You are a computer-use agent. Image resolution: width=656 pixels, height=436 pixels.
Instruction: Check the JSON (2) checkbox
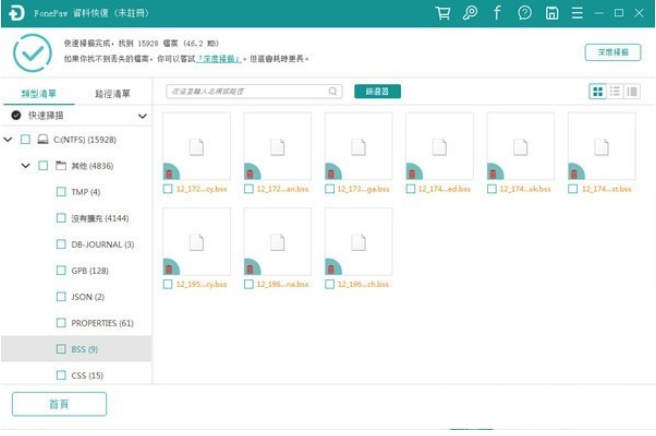61,297
